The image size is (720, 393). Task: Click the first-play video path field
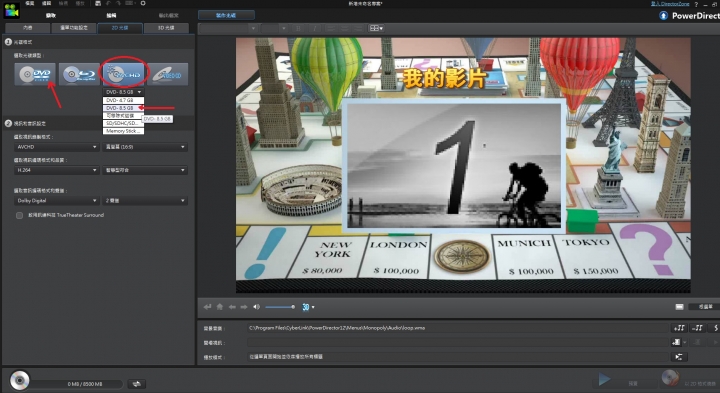tap(458, 342)
